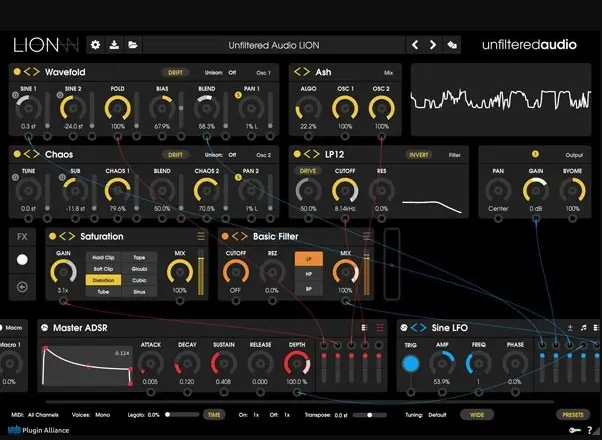Viewport: 602px width, 440px height.
Task: Click the FX back arrow icon
Action: 22,287
